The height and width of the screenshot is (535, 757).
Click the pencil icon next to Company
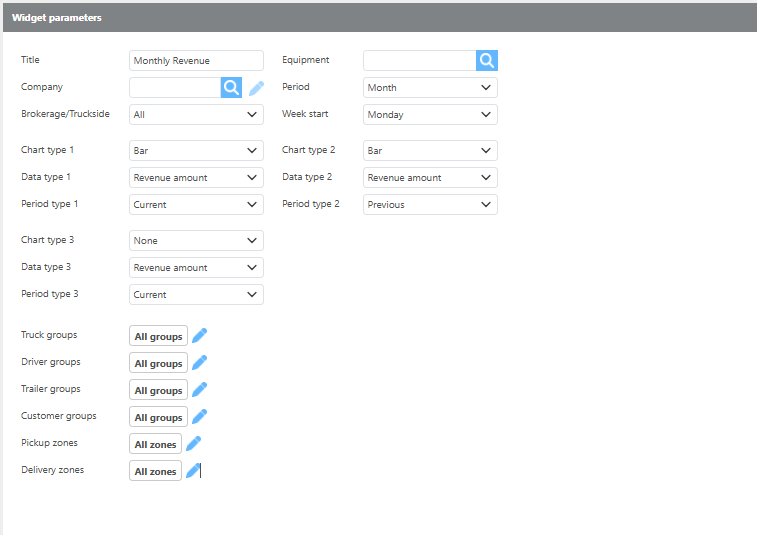click(x=257, y=88)
